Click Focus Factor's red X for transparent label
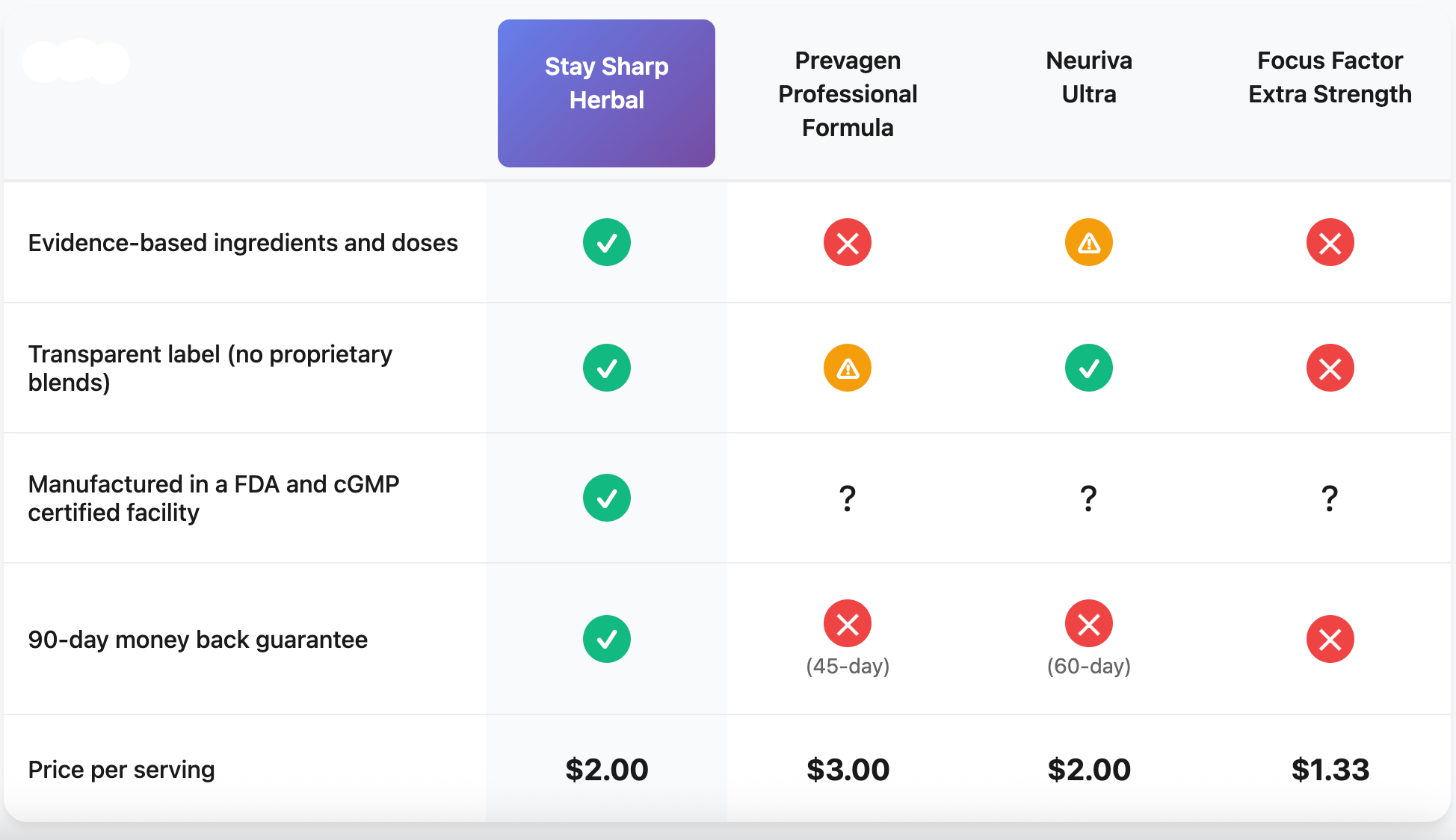 [1330, 368]
